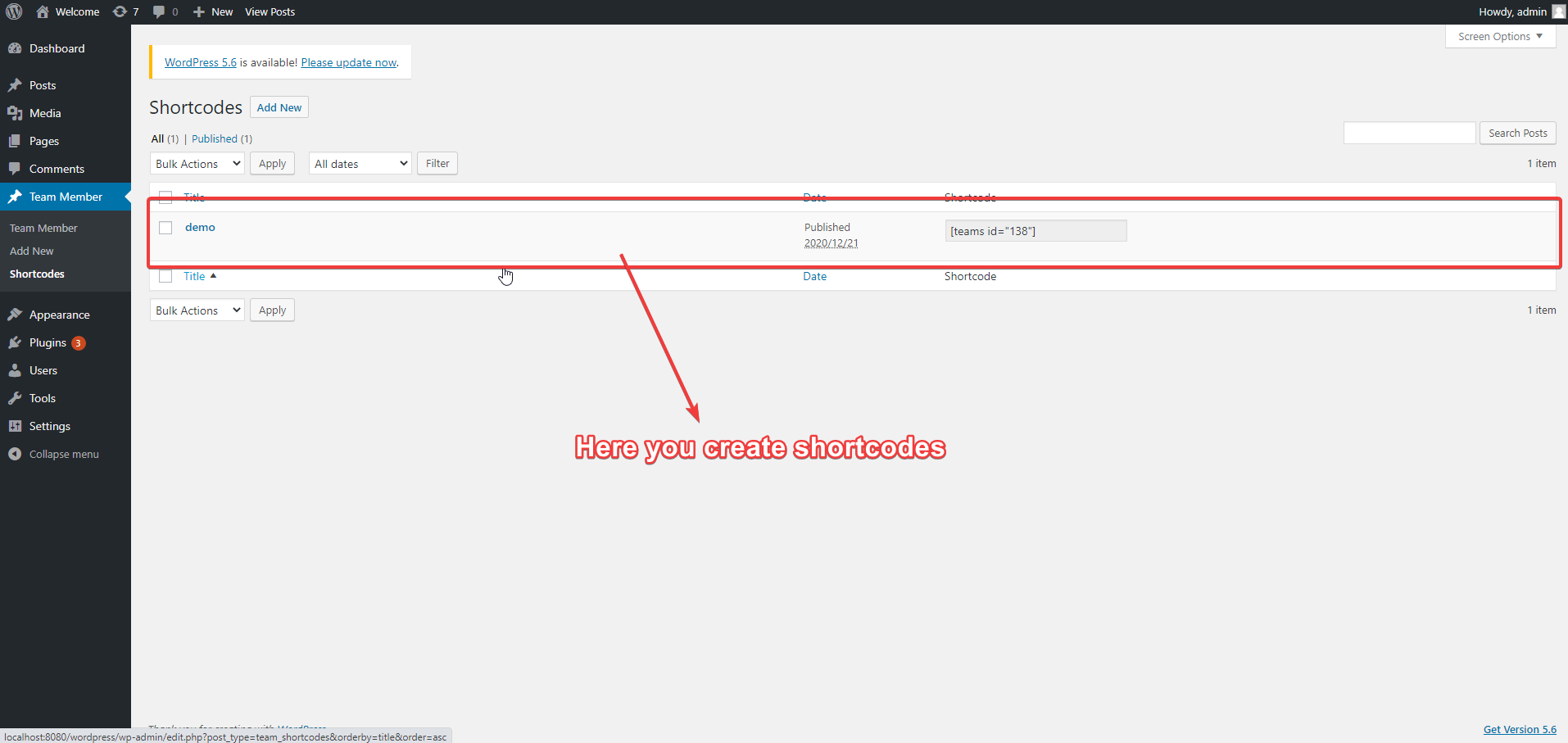
Task: Click the plus icon beside New
Action: [198, 11]
